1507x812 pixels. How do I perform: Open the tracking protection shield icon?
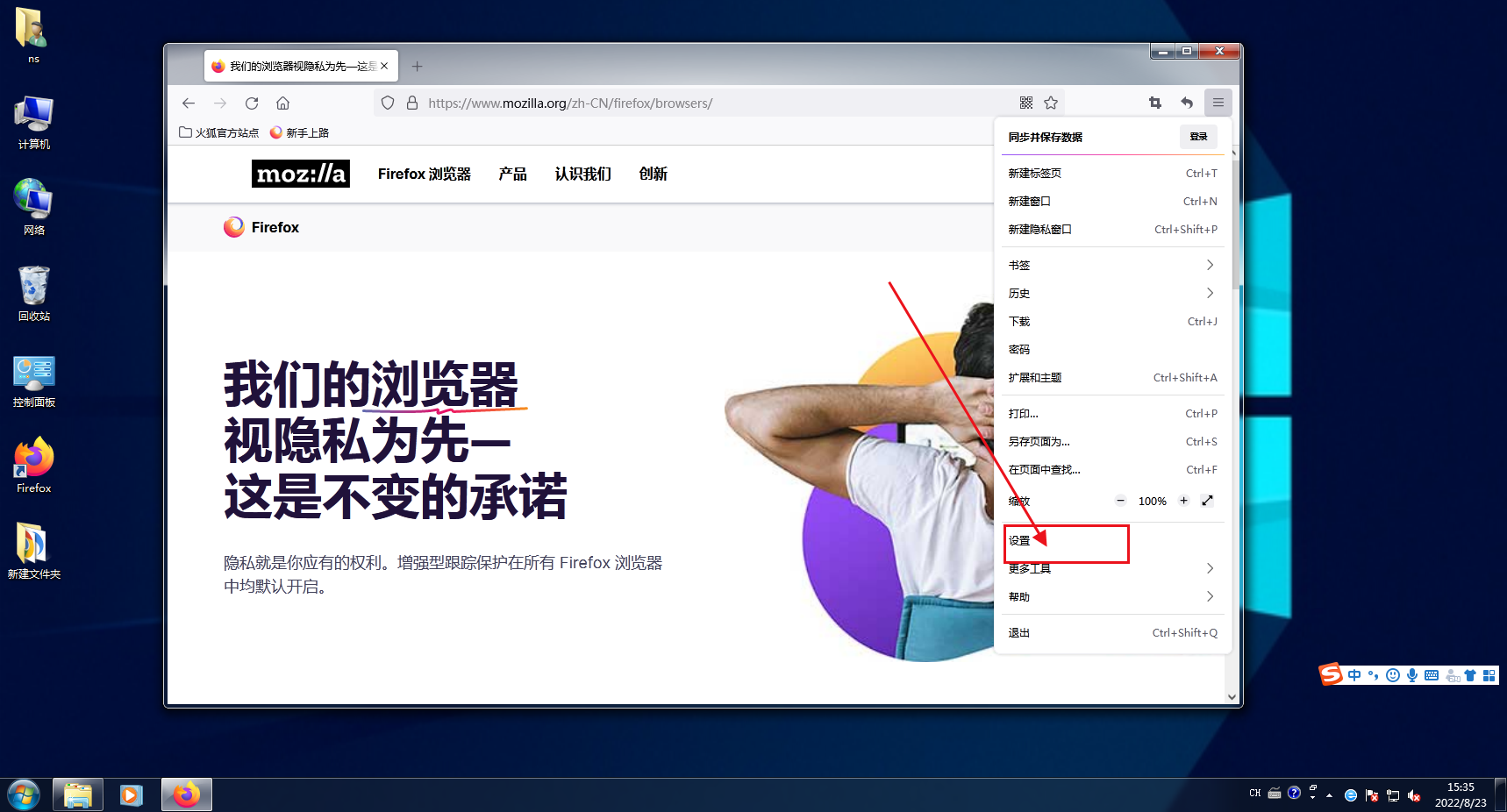point(388,103)
